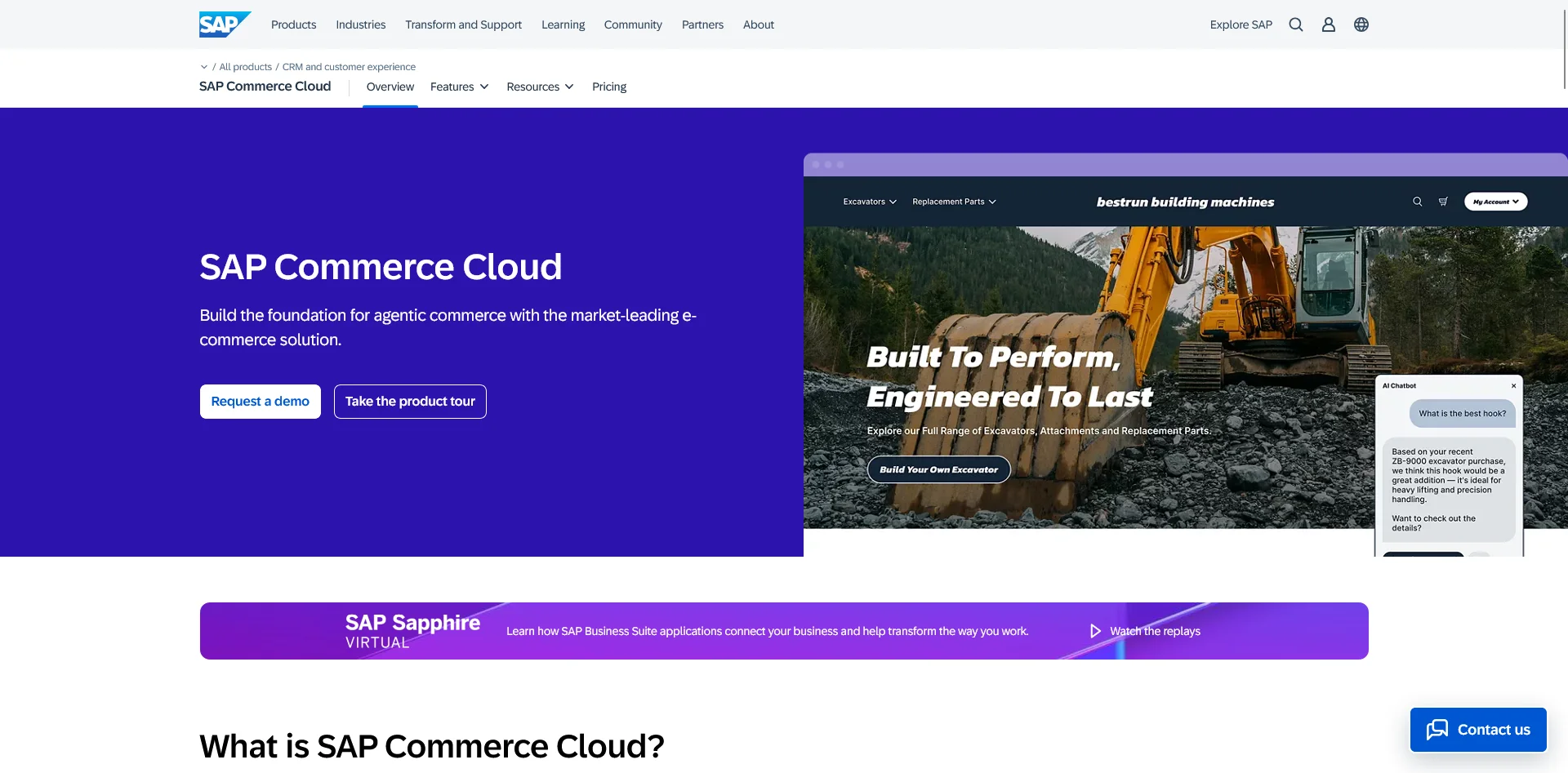Click the SAP Commerce Cloud sub-navigation title
The width and height of the screenshot is (1568, 773).
(265, 86)
